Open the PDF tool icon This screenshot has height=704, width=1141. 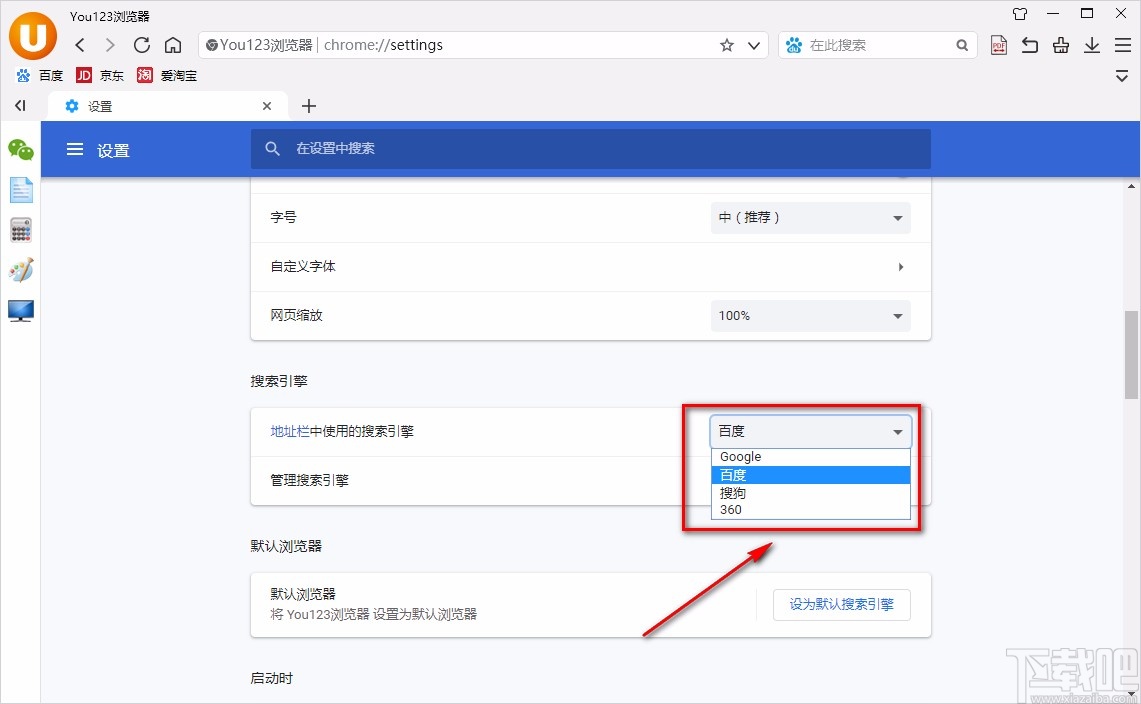click(999, 45)
